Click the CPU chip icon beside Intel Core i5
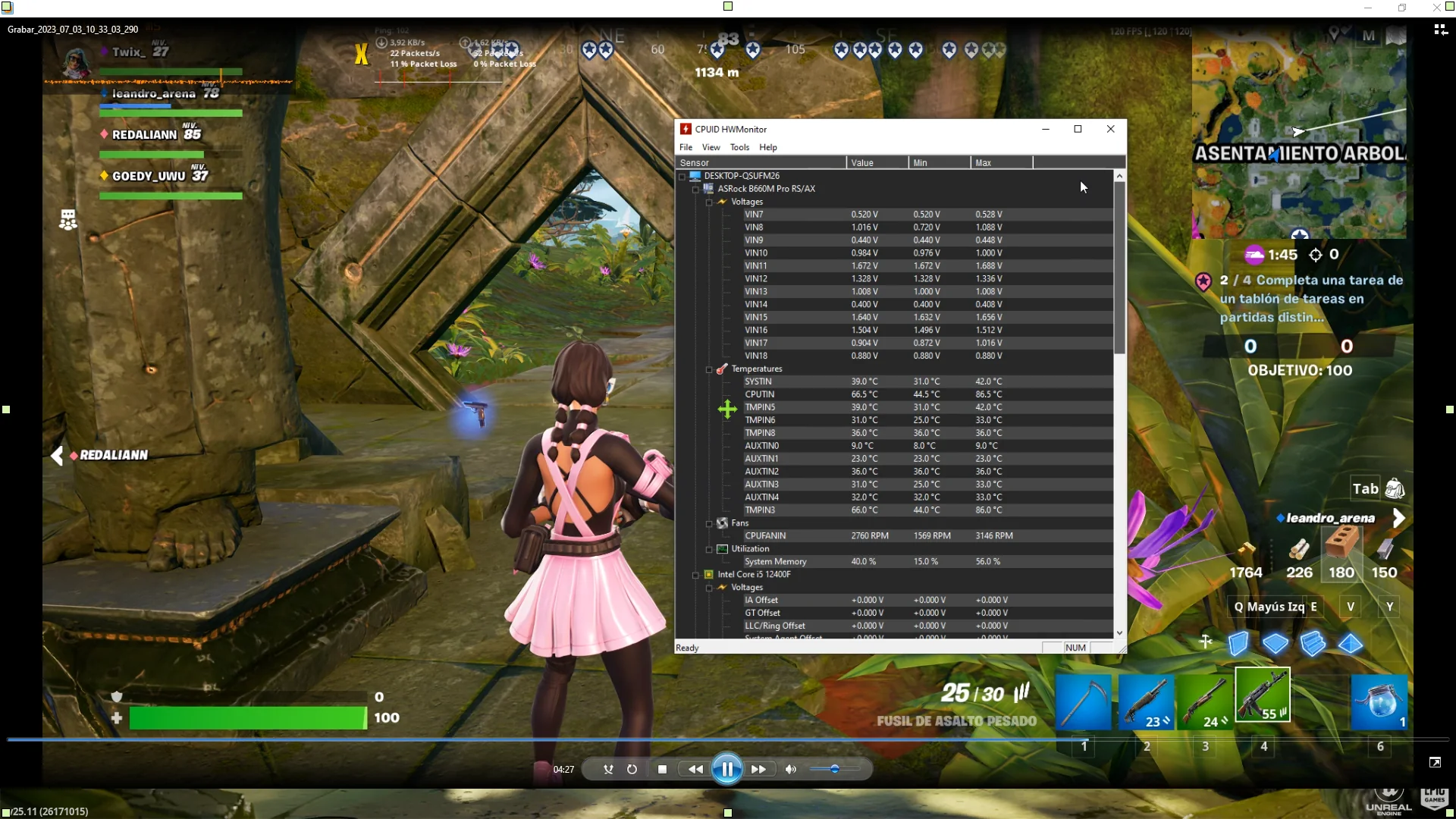The image size is (1456, 819). coord(708,575)
